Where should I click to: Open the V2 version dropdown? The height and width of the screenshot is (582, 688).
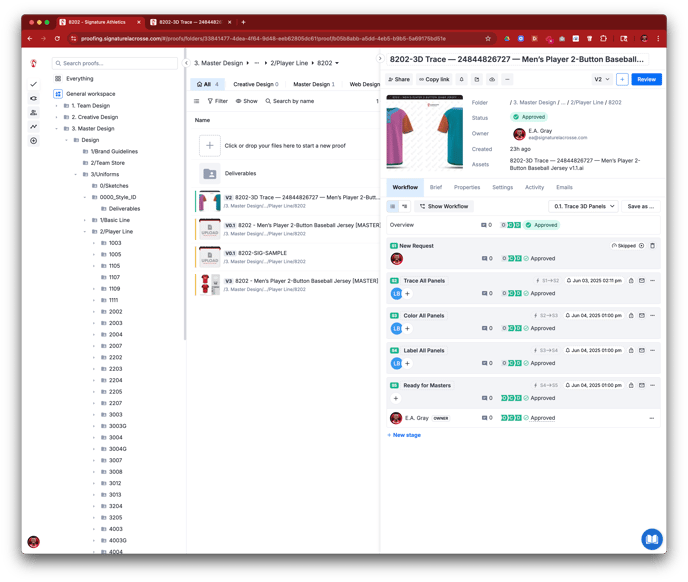coord(601,79)
